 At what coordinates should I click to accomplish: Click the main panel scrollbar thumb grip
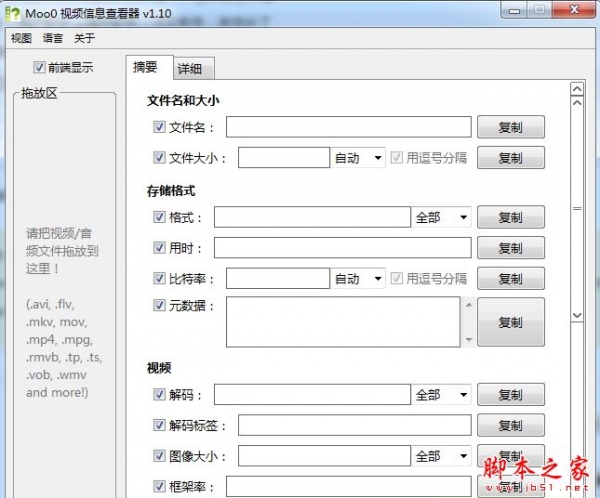[577, 209]
